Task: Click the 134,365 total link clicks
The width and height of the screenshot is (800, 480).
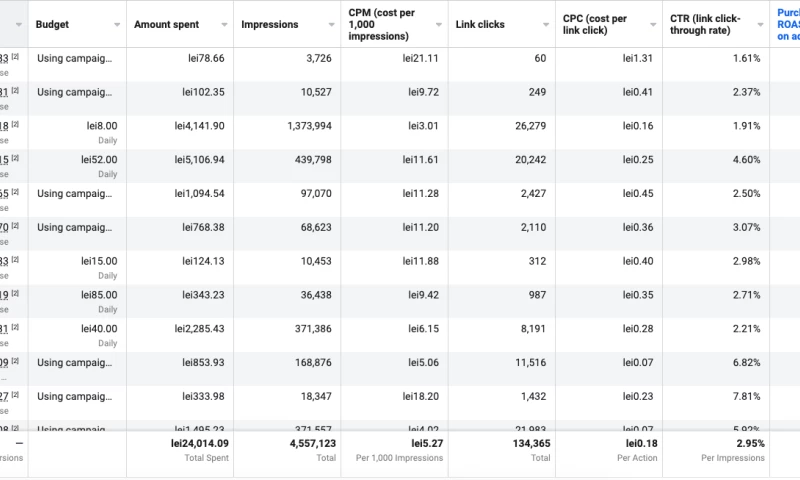Action: click(523, 443)
